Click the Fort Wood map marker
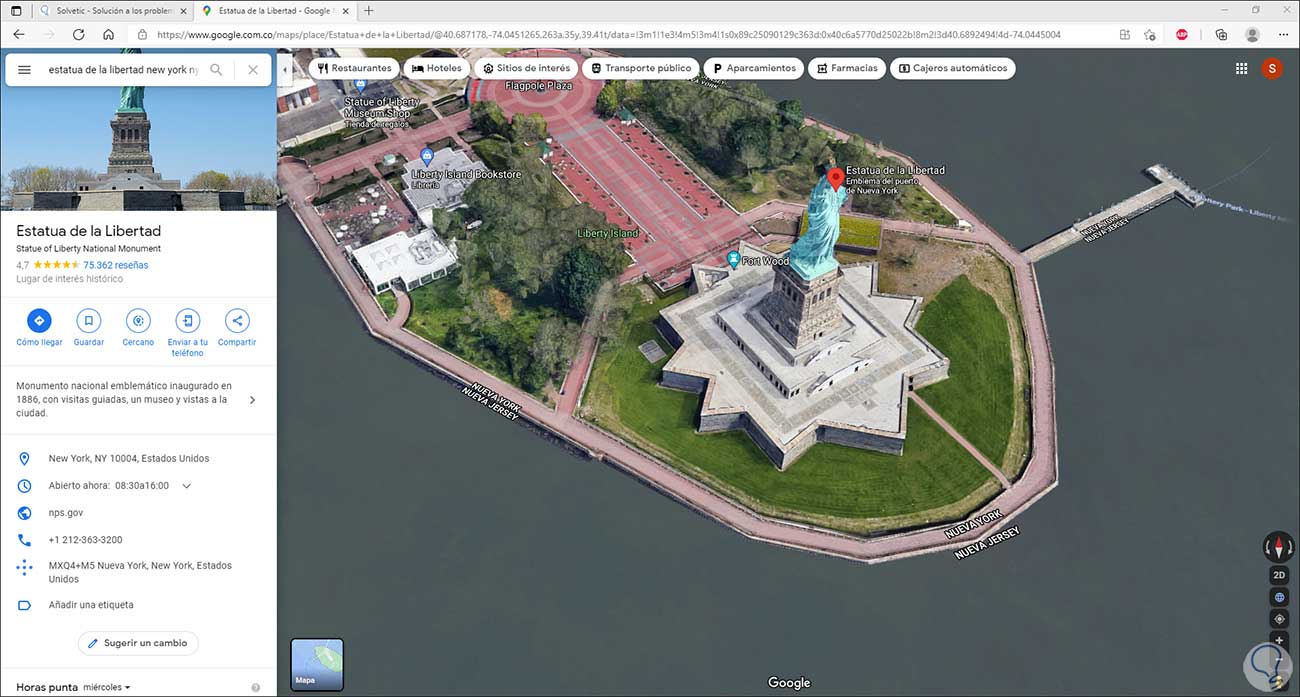This screenshot has height=697, width=1300. pos(734,260)
